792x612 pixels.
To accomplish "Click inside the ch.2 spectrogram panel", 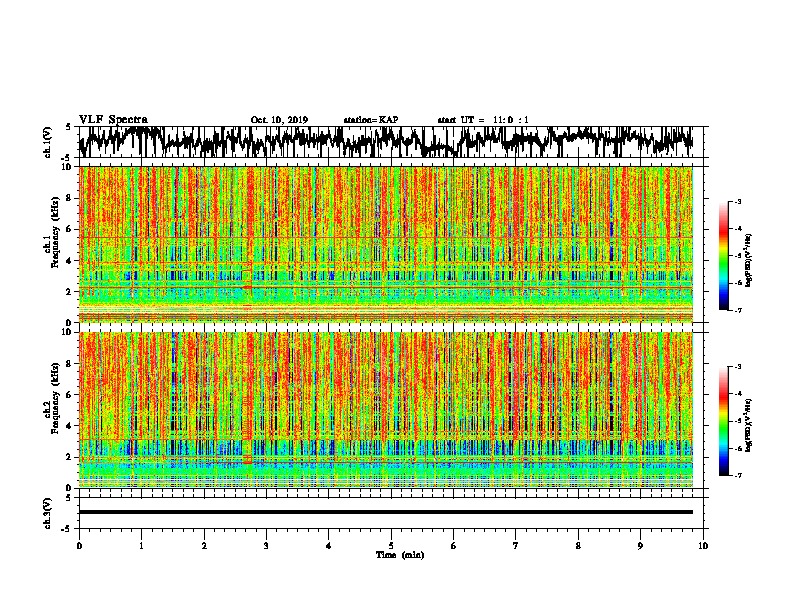I will pos(386,410).
